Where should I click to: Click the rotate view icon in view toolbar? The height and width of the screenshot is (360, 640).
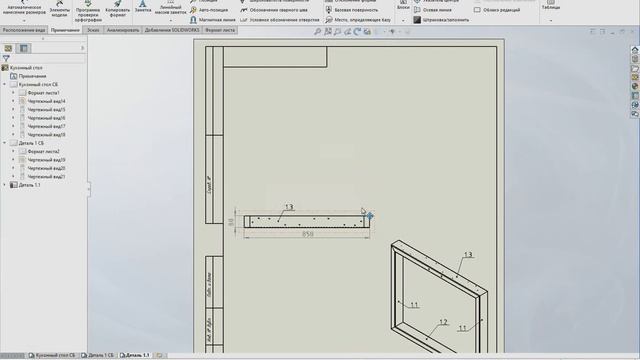pyautogui.click(x=357, y=31)
